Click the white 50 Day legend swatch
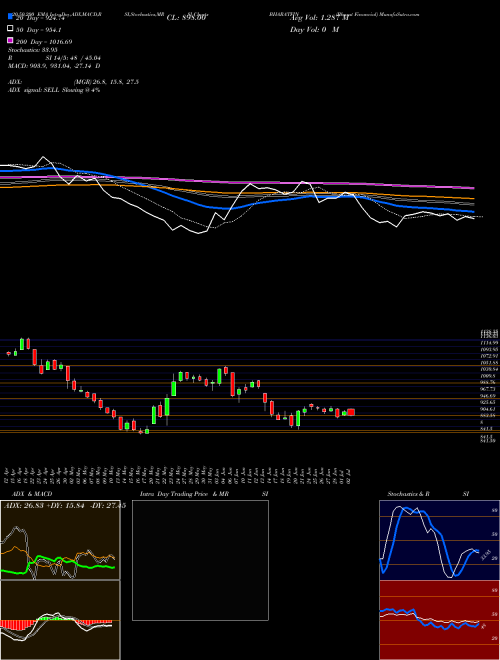 [10, 29]
